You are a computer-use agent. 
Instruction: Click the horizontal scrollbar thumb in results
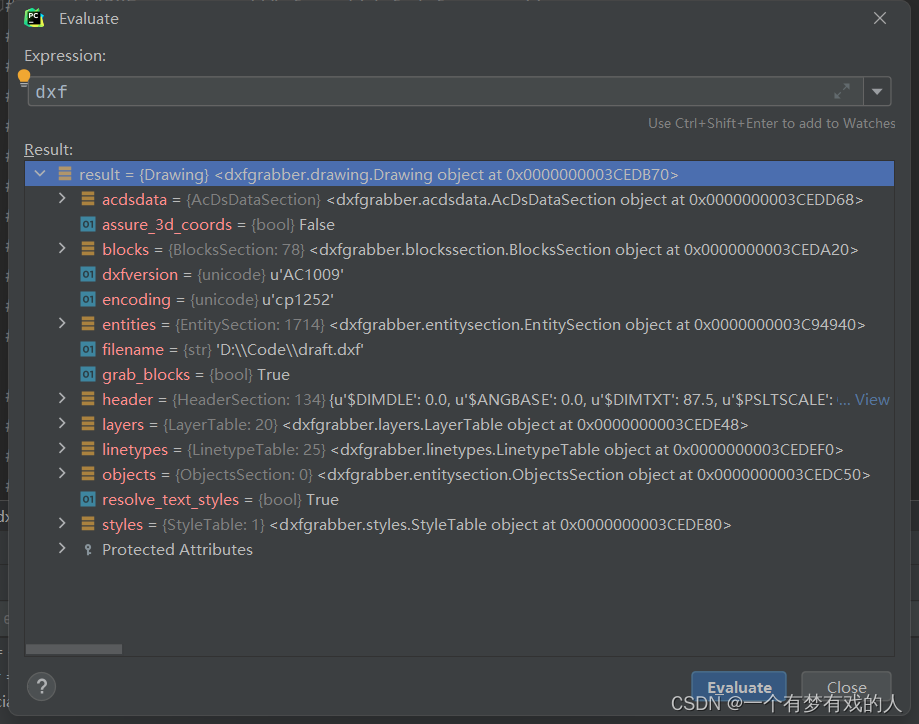[x=74, y=649]
